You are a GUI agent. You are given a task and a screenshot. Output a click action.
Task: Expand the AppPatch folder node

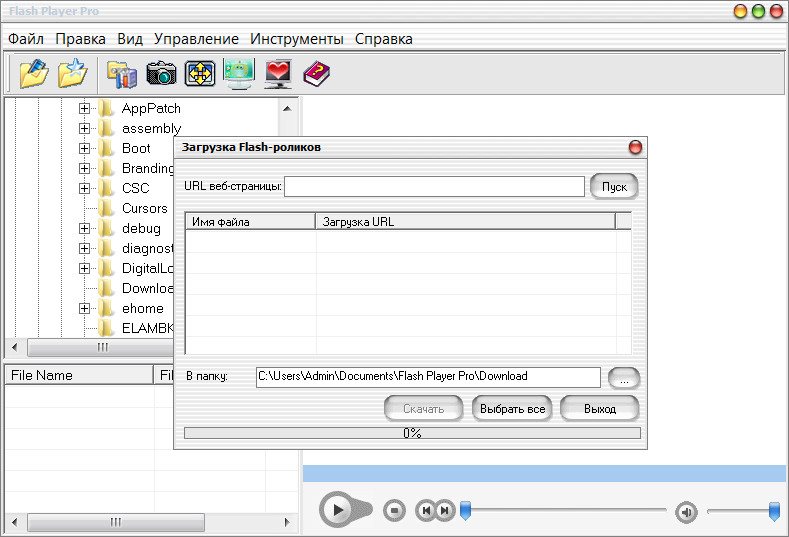[x=84, y=108]
